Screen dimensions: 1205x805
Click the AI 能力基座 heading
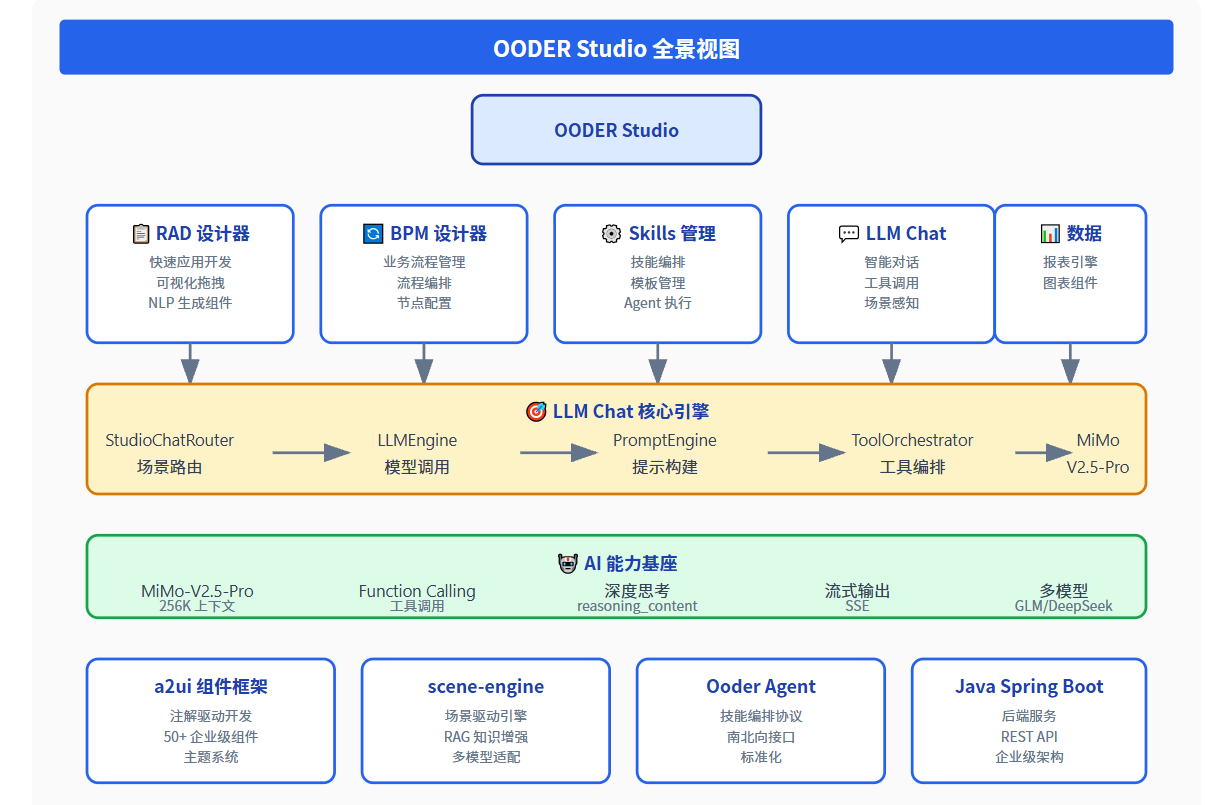click(631, 564)
